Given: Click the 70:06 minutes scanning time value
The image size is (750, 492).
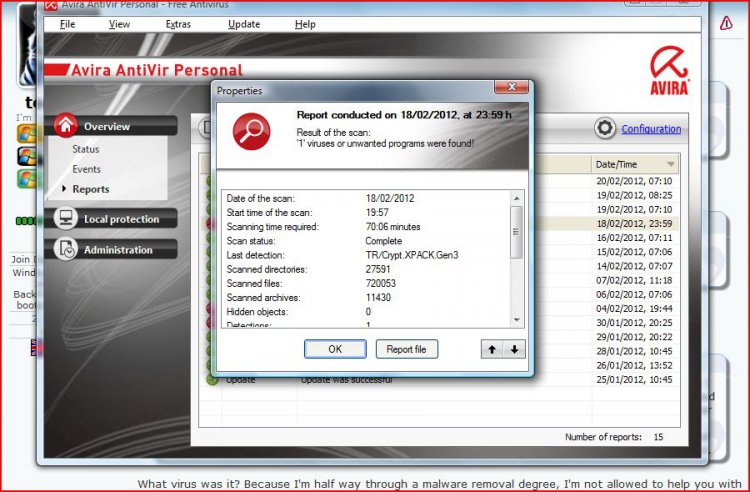Looking at the screenshot, I should point(393,227).
